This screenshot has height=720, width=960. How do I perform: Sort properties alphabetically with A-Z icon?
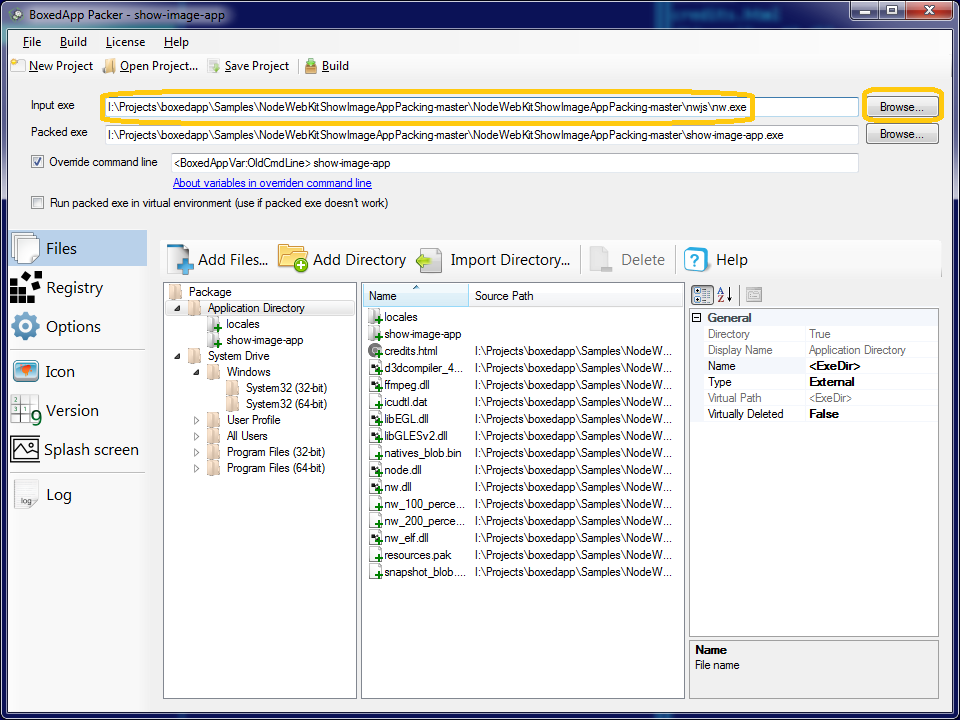pyautogui.click(x=726, y=294)
